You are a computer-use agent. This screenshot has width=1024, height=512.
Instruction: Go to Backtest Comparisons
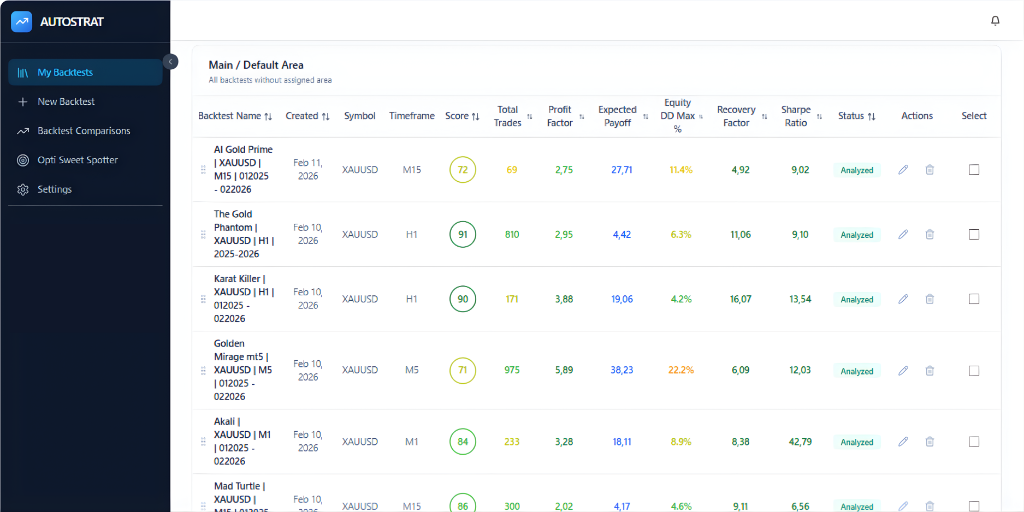85,131
